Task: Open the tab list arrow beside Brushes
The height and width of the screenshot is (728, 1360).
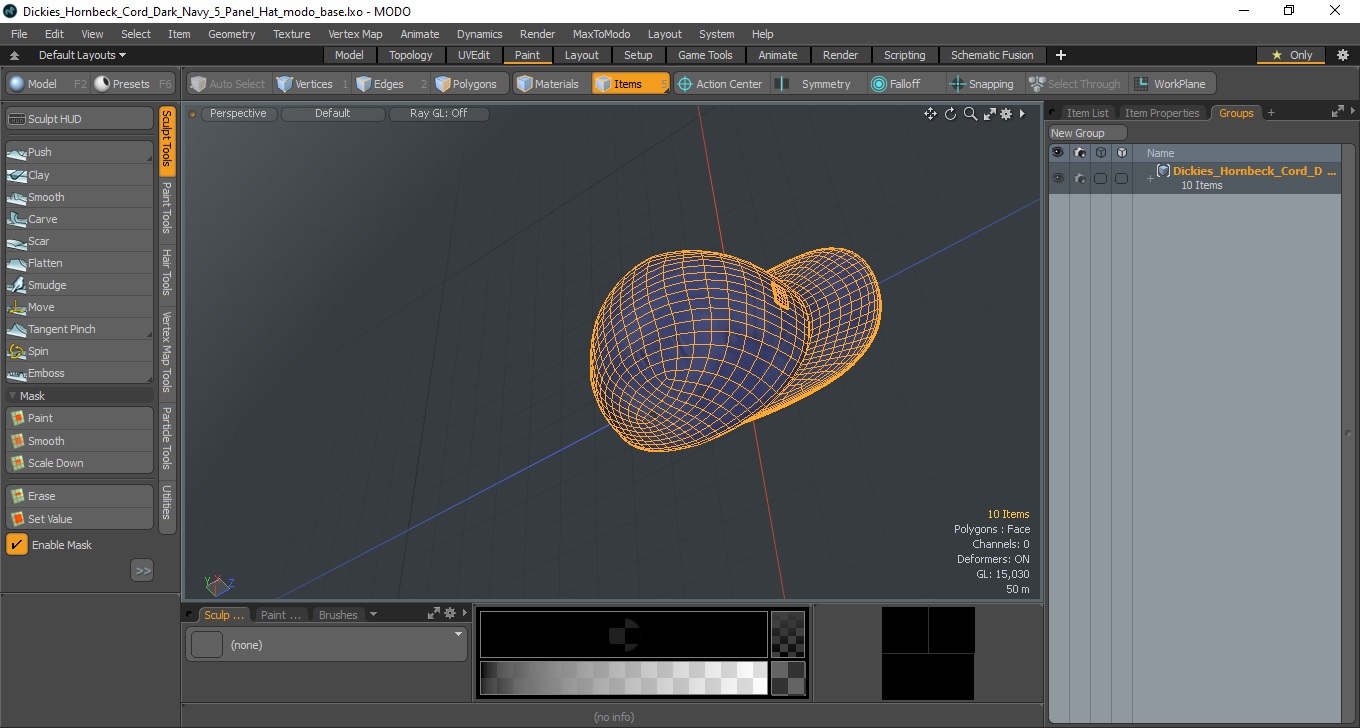Action: (x=373, y=614)
